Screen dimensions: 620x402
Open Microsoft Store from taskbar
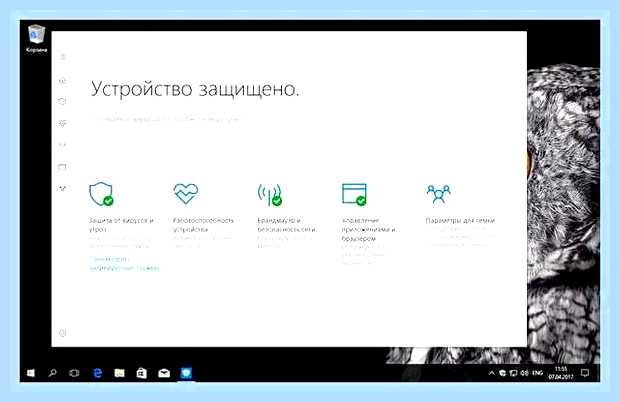click(x=142, y=373)
